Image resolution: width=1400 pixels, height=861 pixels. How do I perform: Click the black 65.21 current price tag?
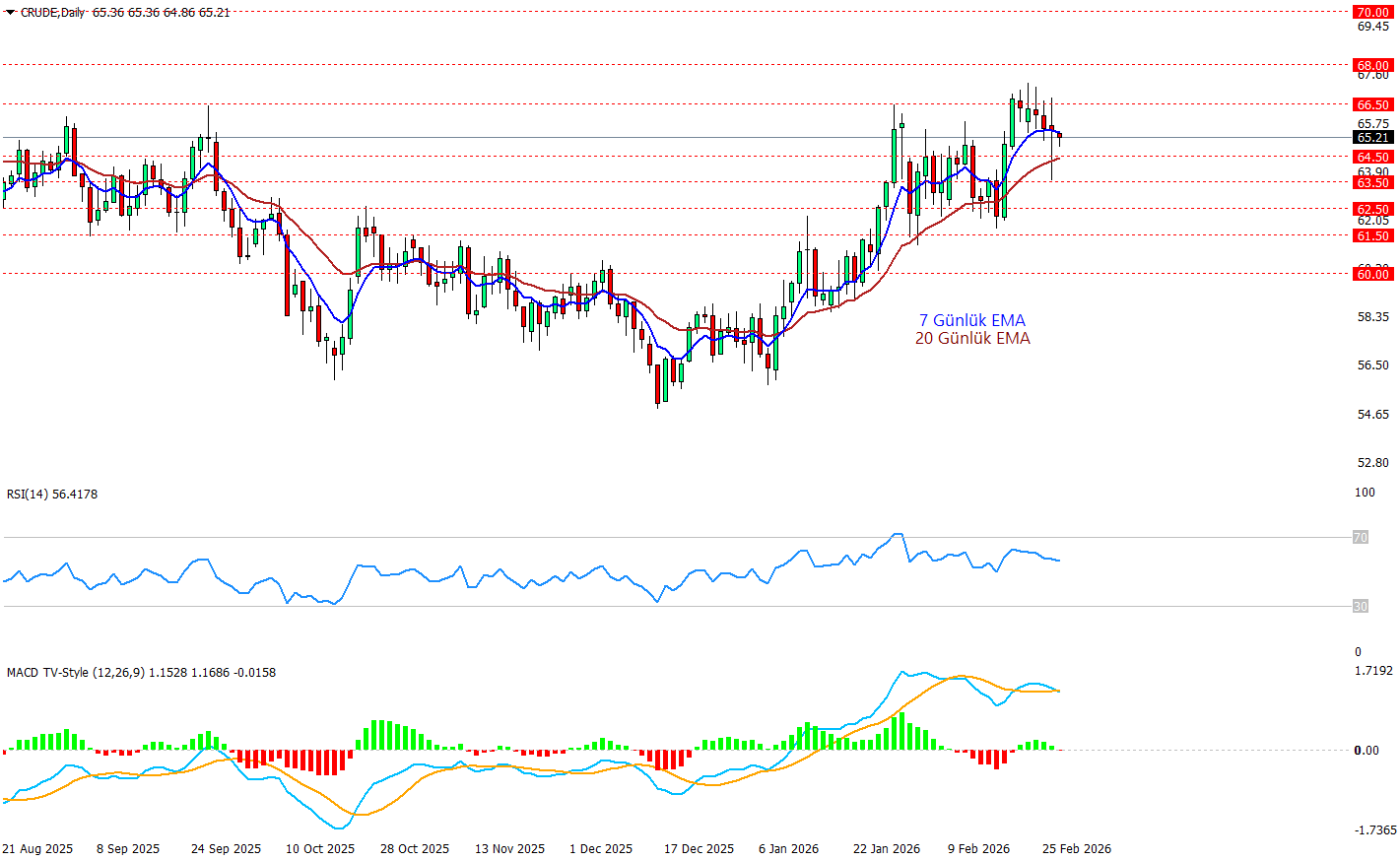pos(1372,138)
